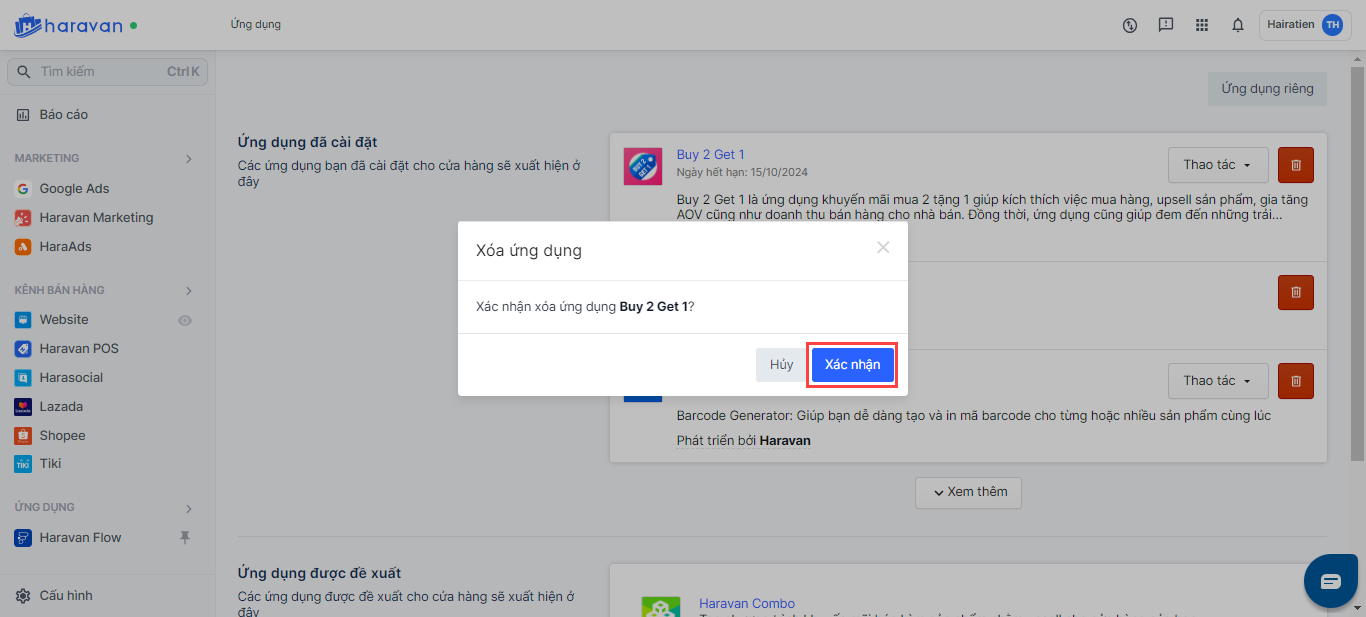Confirm deletion with Xác nhận

point(852,365)
